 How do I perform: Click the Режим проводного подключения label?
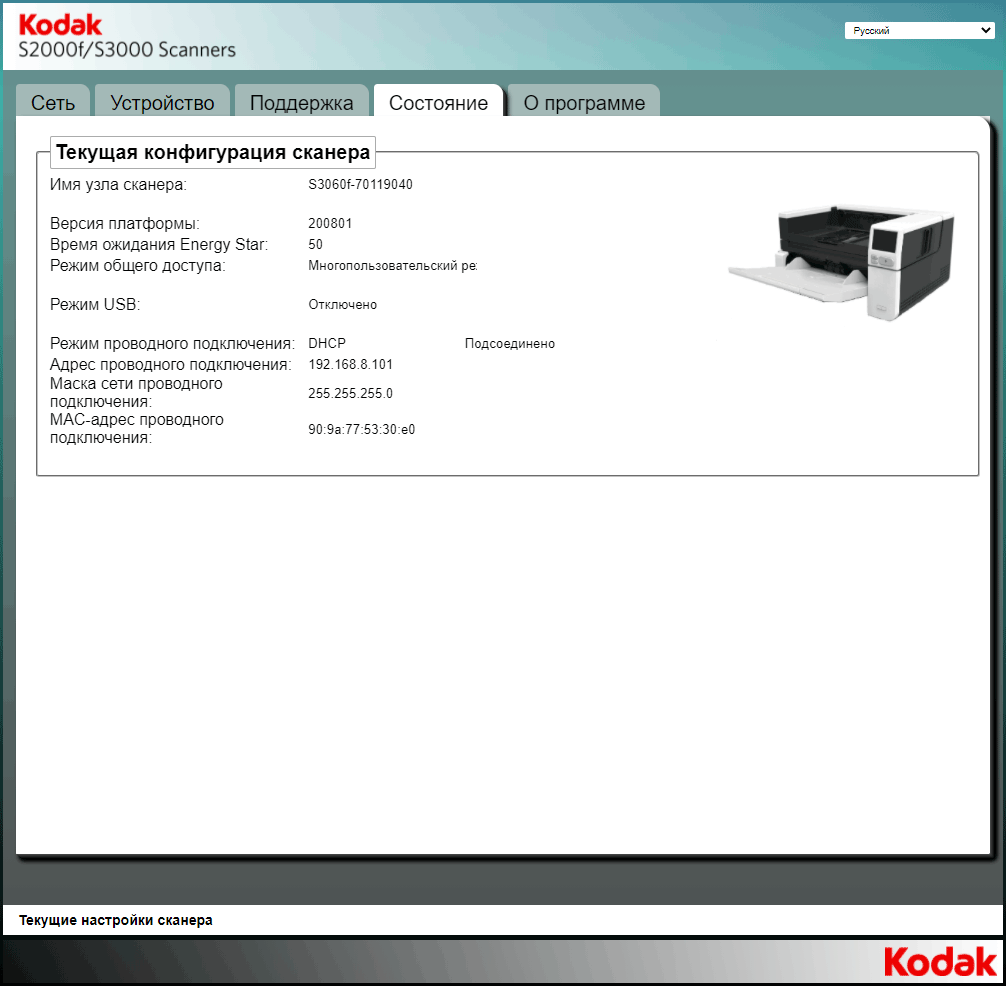click(173, 344)
